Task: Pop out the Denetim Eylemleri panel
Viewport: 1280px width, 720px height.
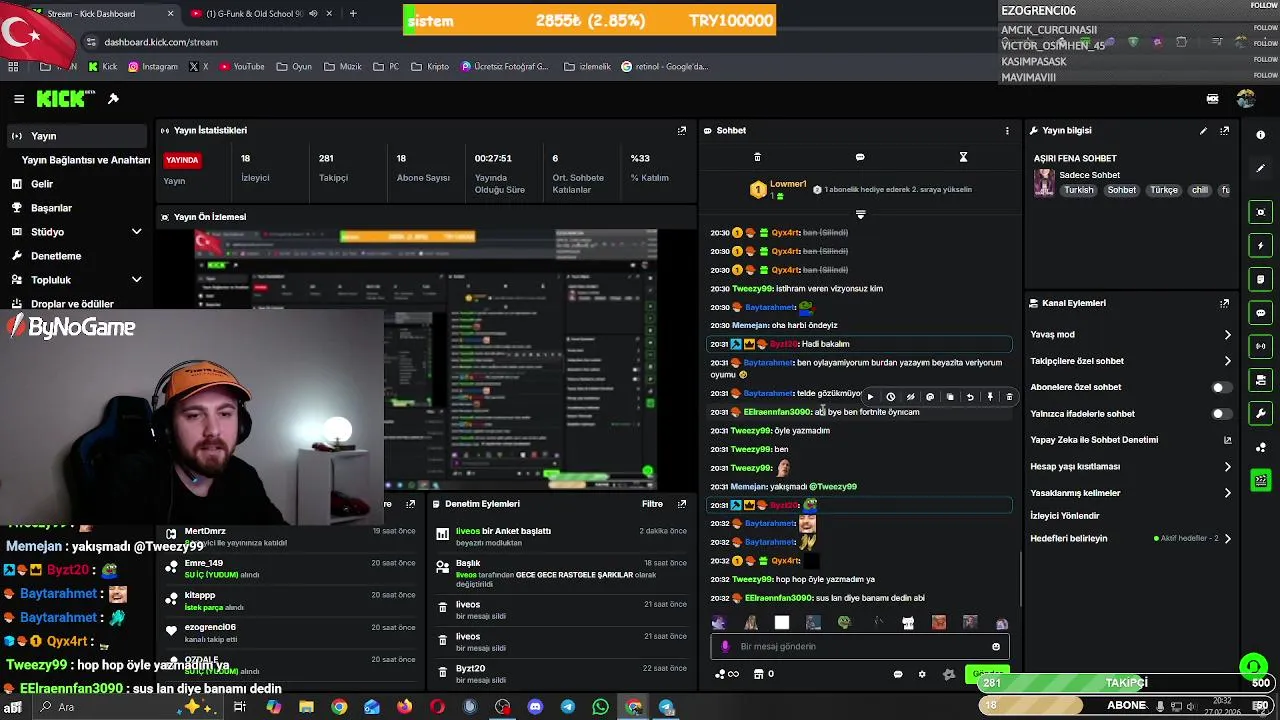Action: click(682, 504)
